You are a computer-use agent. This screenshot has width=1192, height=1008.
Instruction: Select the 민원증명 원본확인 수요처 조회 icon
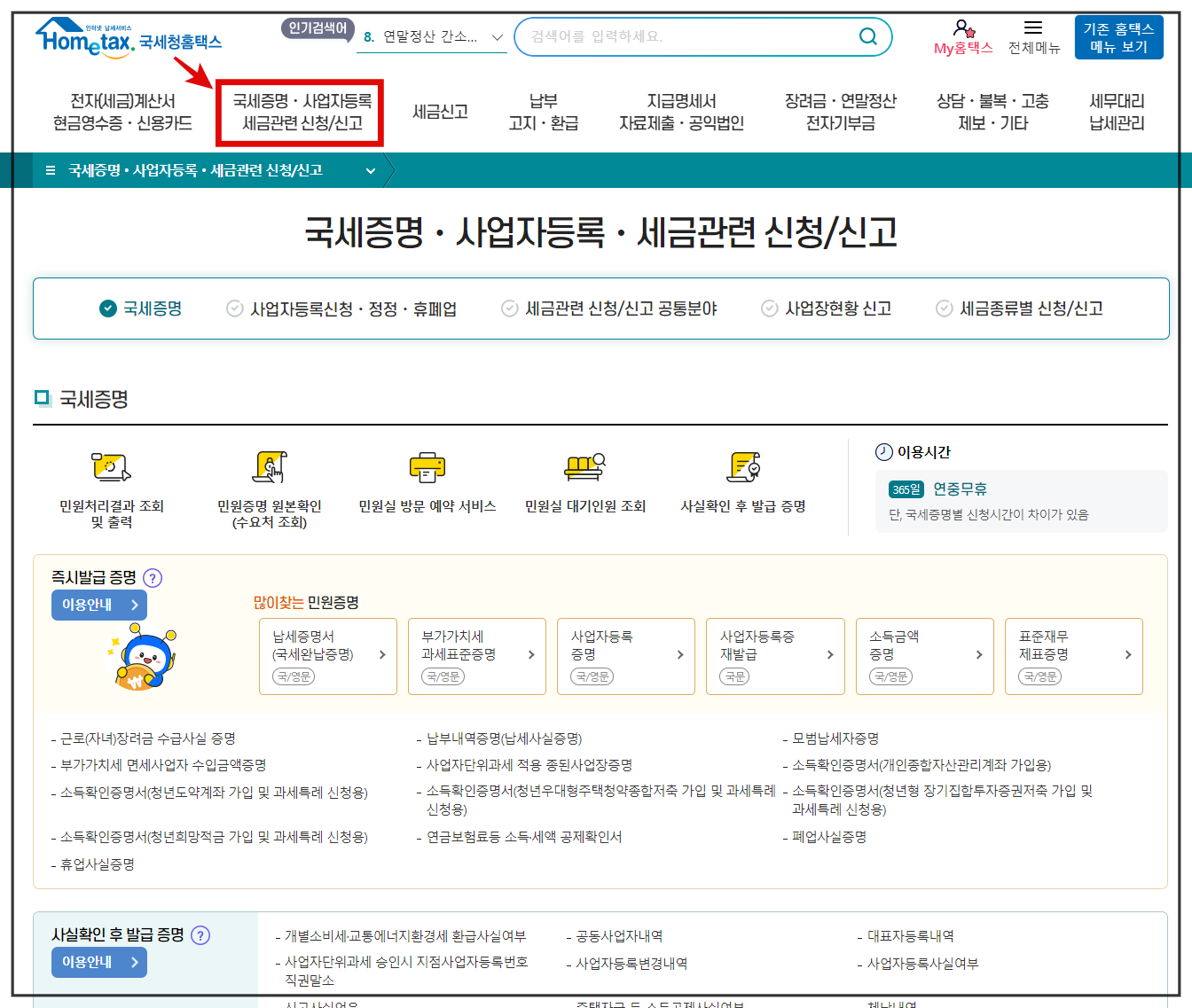[269, 467]
